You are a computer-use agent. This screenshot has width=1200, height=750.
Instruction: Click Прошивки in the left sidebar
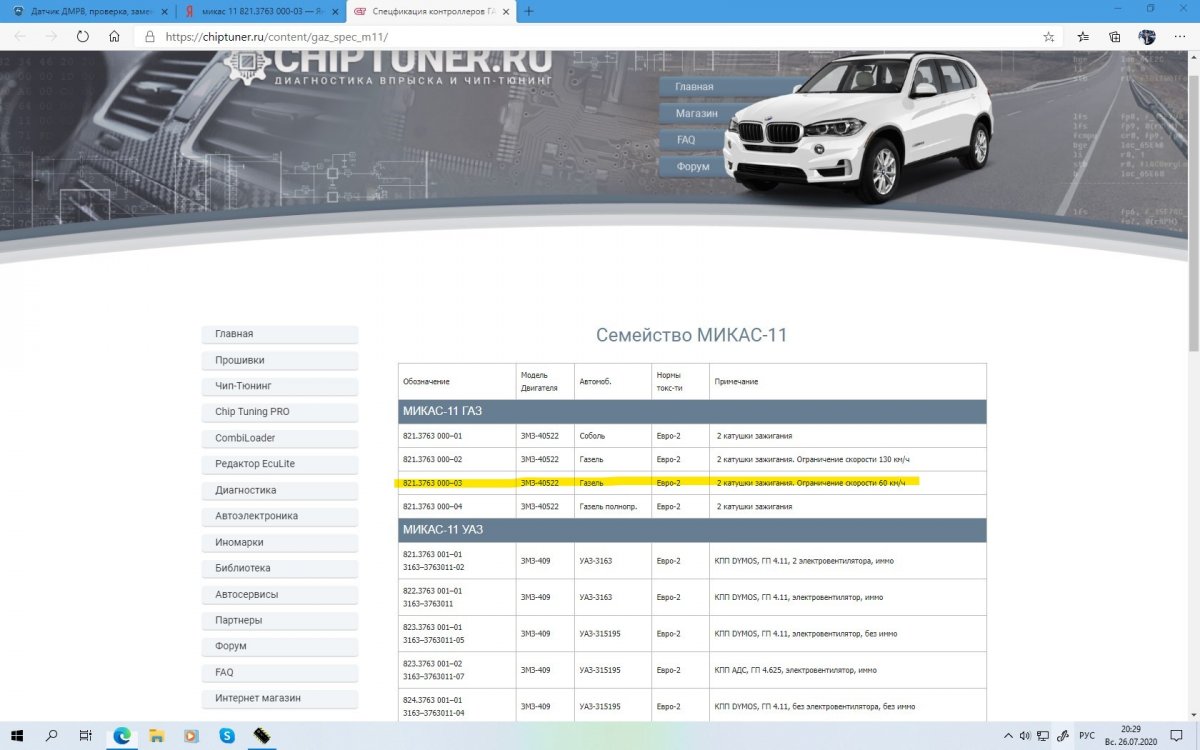(x=280, y=360)
